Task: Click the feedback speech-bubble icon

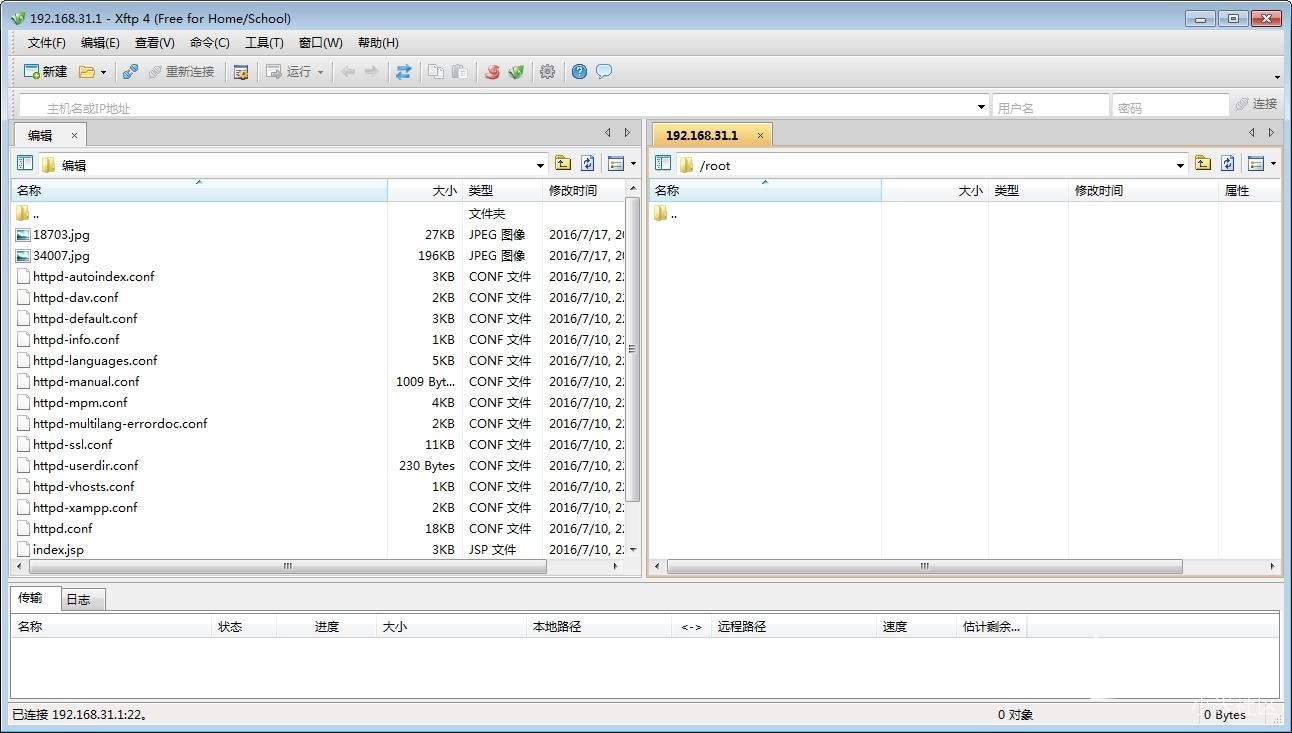Action: pos(604,71)
